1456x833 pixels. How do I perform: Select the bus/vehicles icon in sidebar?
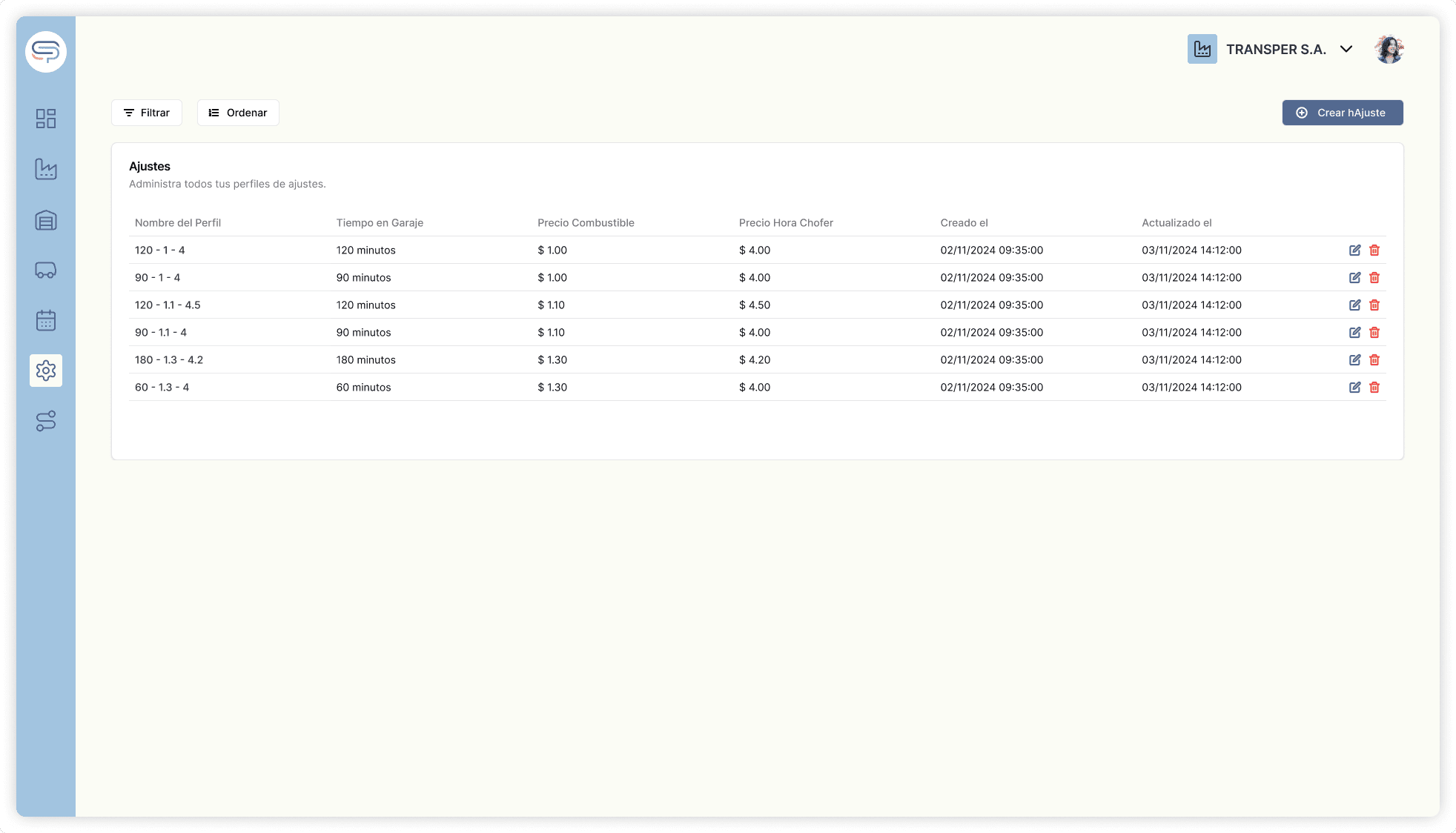(46, 271)
